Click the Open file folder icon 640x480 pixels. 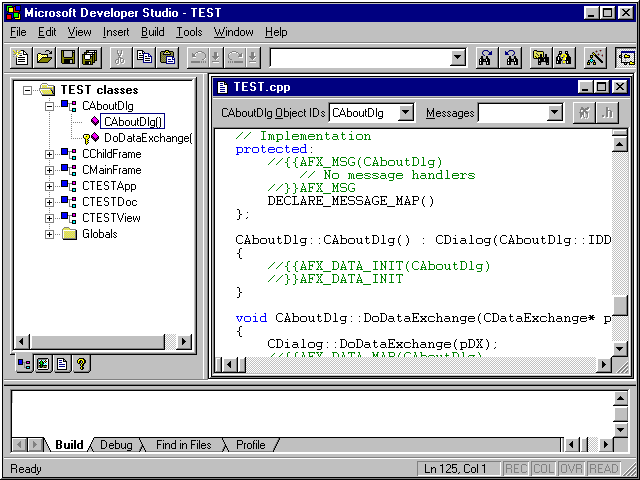pos(46,57)
